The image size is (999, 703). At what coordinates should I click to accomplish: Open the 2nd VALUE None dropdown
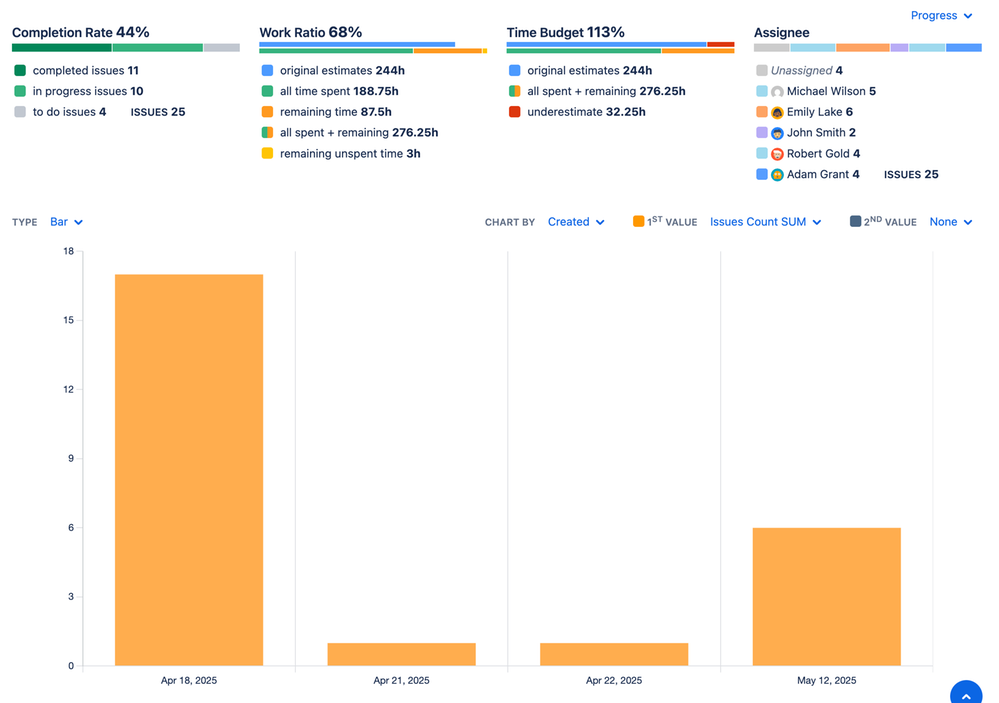point(951,222)
